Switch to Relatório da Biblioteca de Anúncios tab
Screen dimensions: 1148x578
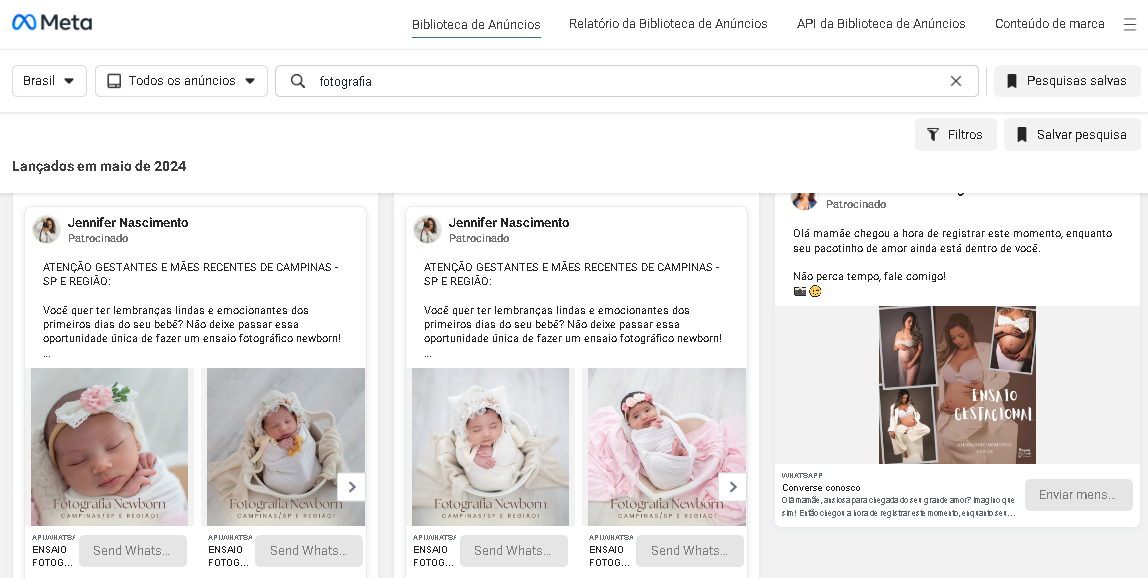click(668, 24)
